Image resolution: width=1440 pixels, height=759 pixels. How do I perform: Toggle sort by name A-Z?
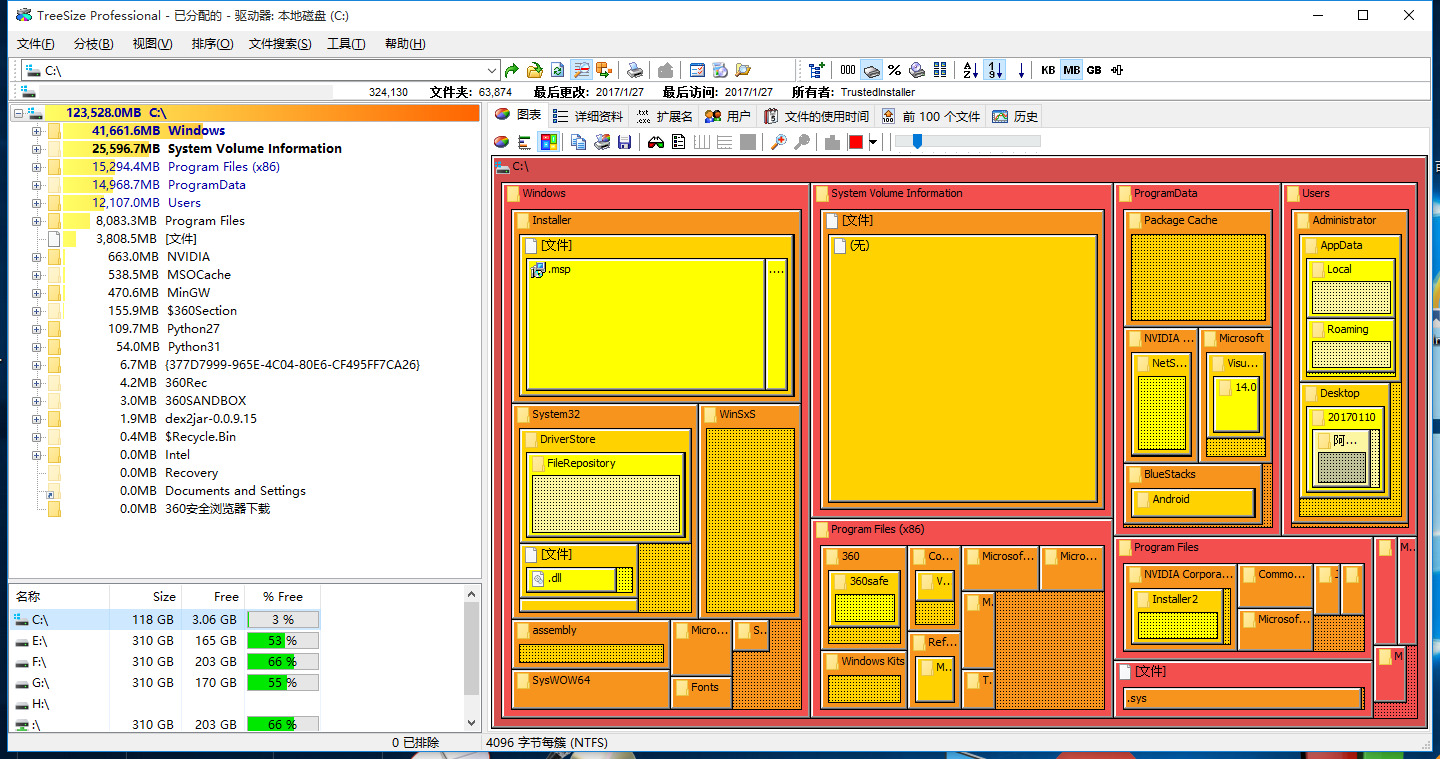click(971, 70)
